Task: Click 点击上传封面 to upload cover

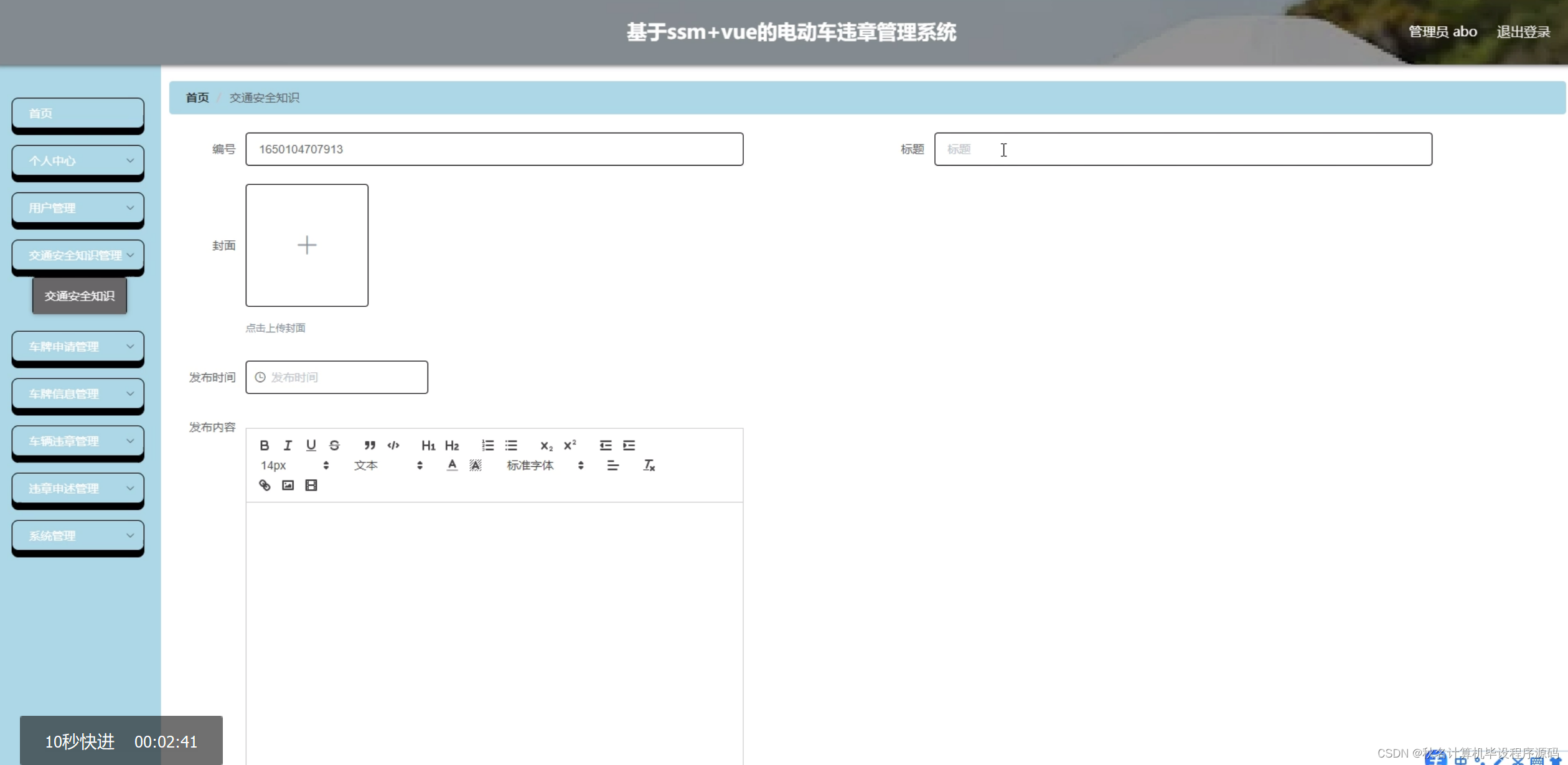Action: pos(276,327)
